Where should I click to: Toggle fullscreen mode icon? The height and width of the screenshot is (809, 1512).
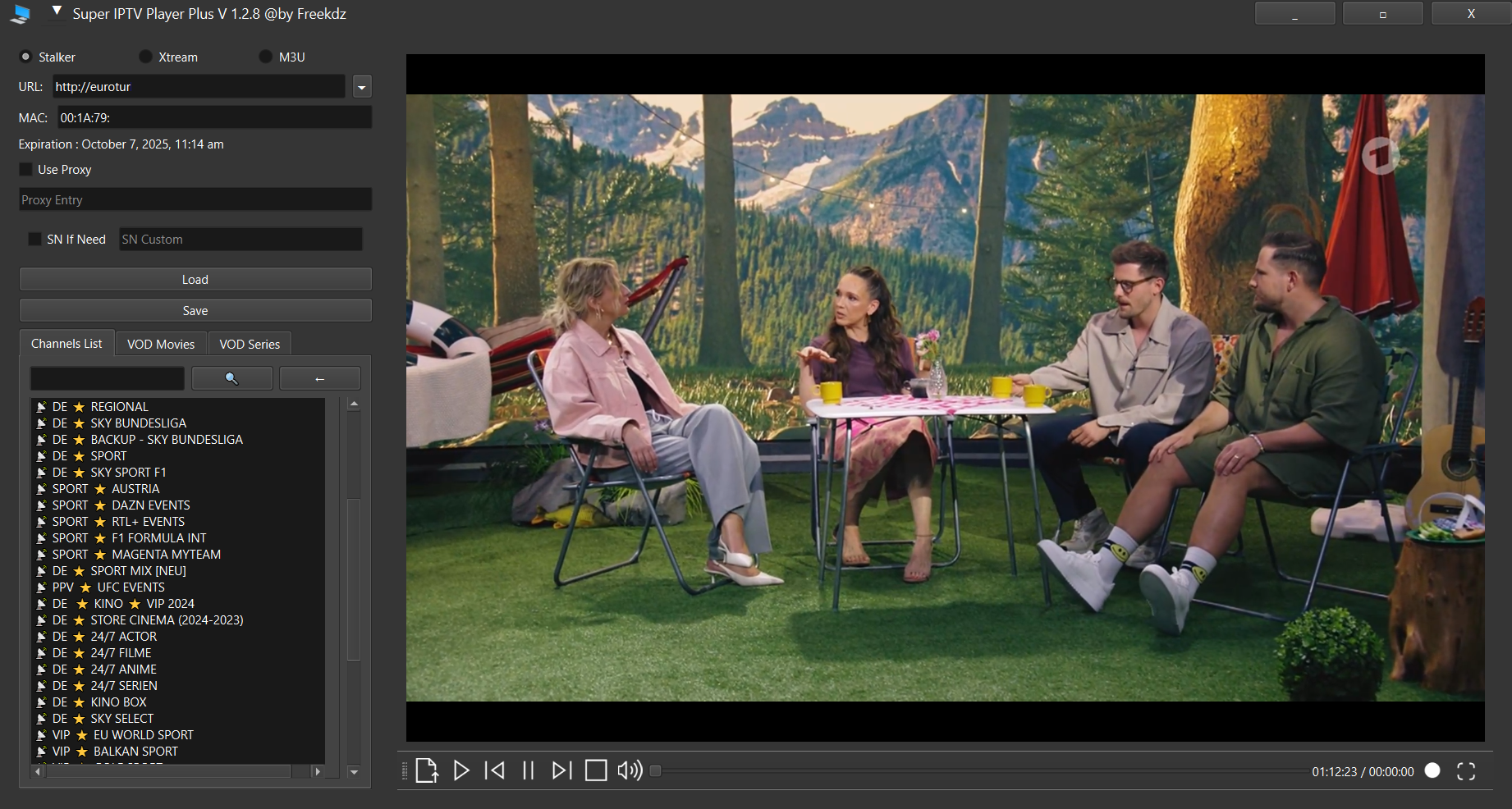(x=1466, y=771)
